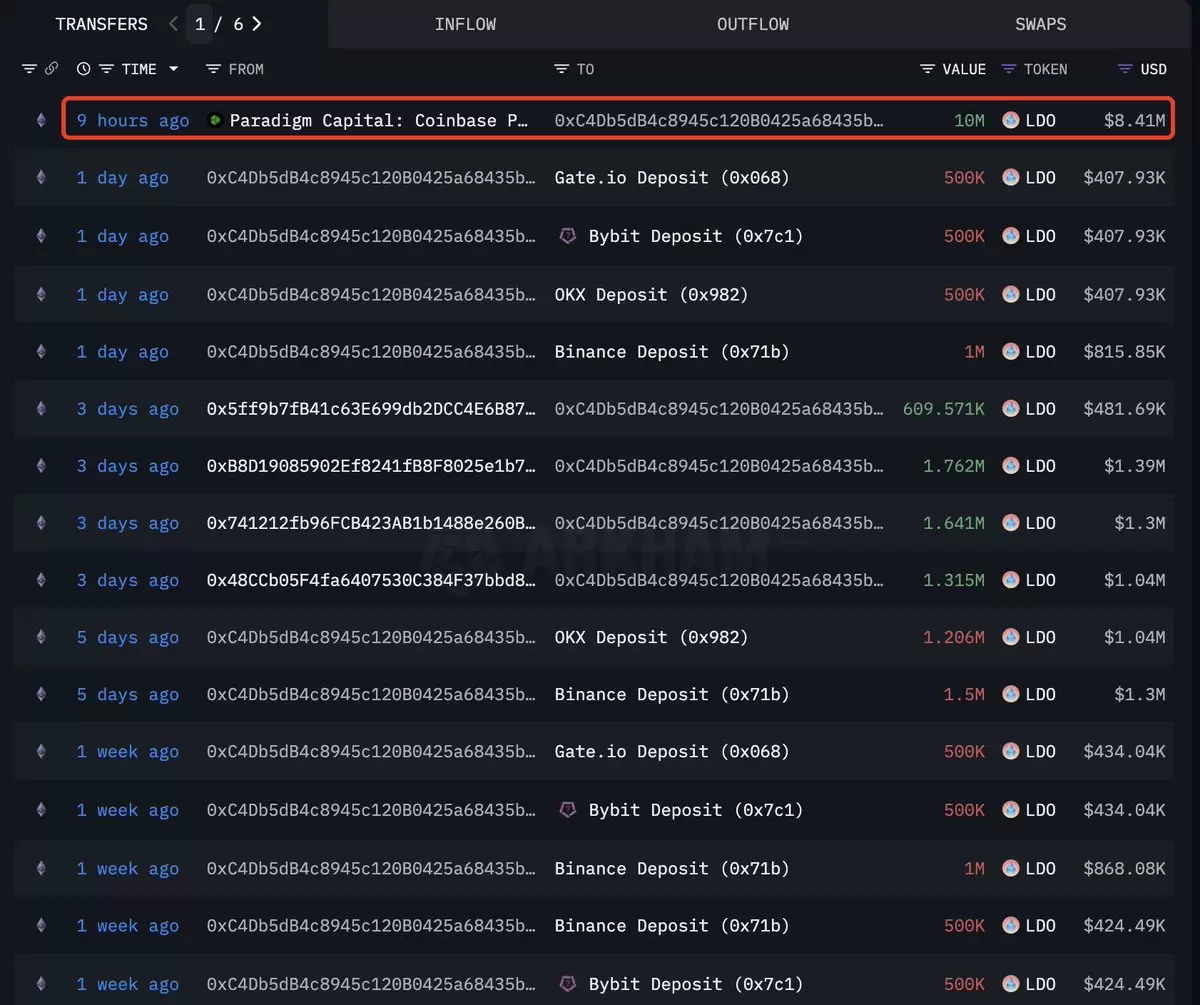Open the USD column filter
1200x1005 pixels.
(1125, 69)
